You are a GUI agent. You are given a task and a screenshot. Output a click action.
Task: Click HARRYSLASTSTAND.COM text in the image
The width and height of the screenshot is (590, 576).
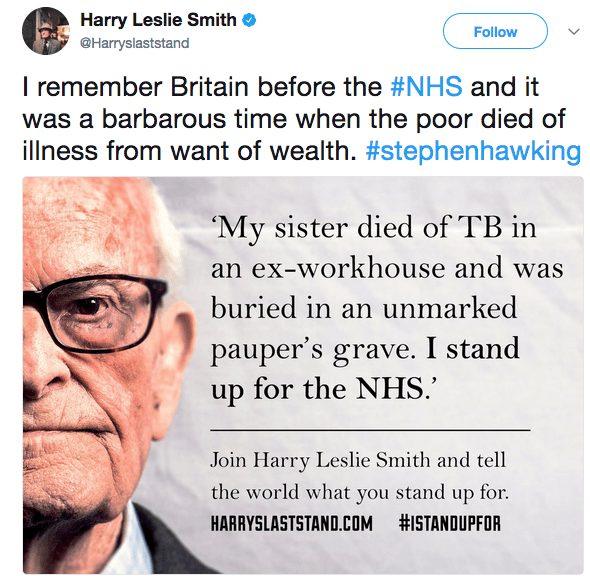pyautogui.click(x=291, y=523)
